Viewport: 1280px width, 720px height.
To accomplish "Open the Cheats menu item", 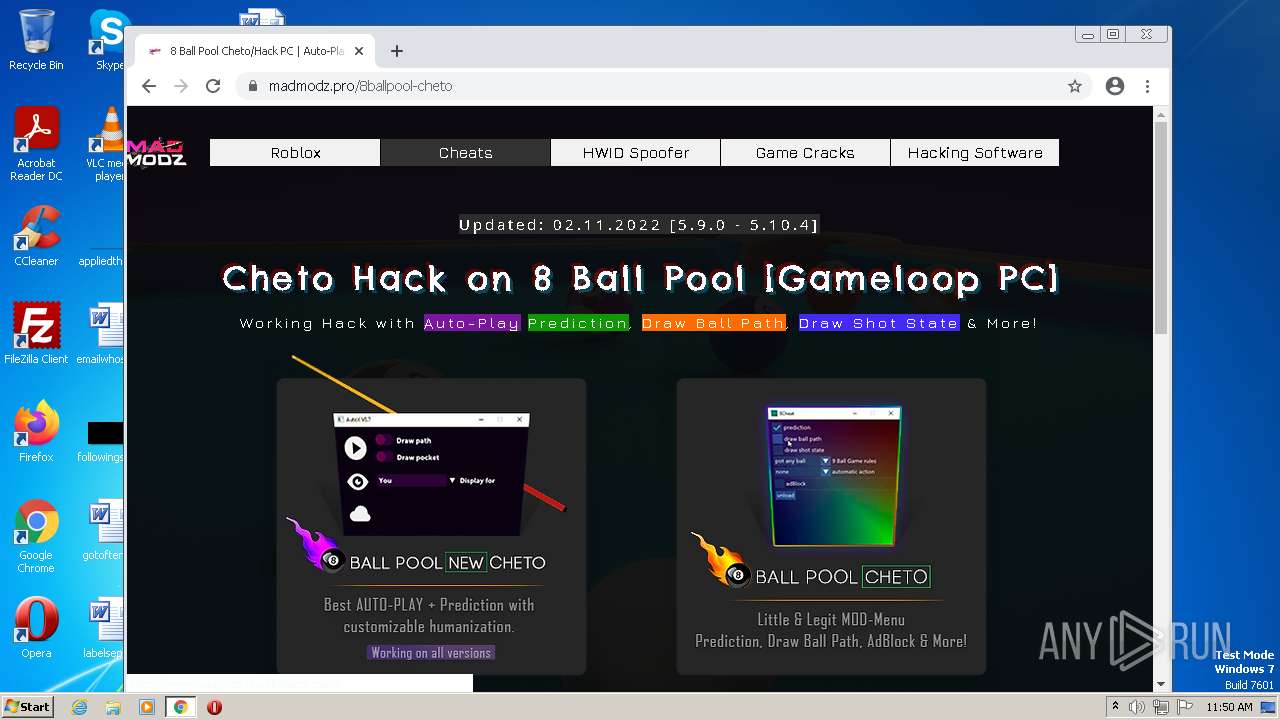I will (x=465, y=153).
